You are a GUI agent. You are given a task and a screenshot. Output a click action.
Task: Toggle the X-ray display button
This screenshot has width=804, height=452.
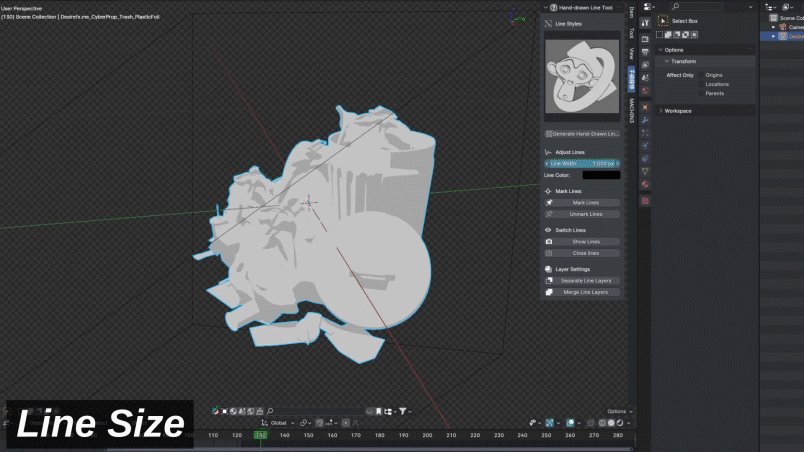pyautogui.click(x=591, y=423)
